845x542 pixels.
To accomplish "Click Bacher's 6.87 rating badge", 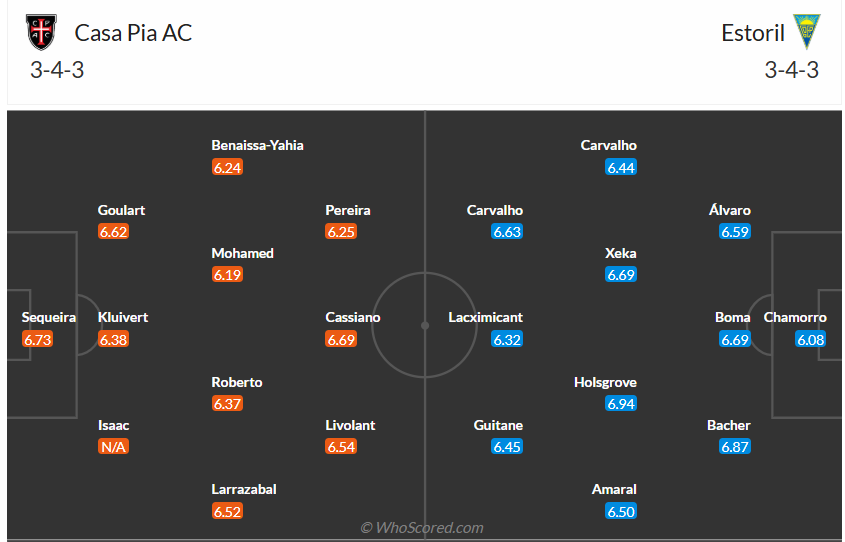I will pos(735,447).
